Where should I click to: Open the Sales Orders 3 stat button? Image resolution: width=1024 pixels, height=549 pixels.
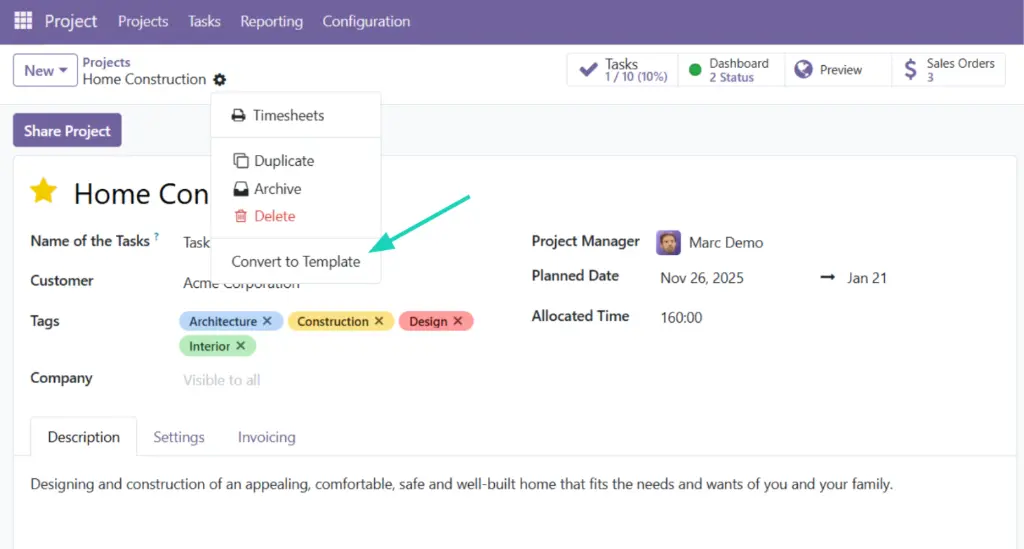[x=948, y=70]
